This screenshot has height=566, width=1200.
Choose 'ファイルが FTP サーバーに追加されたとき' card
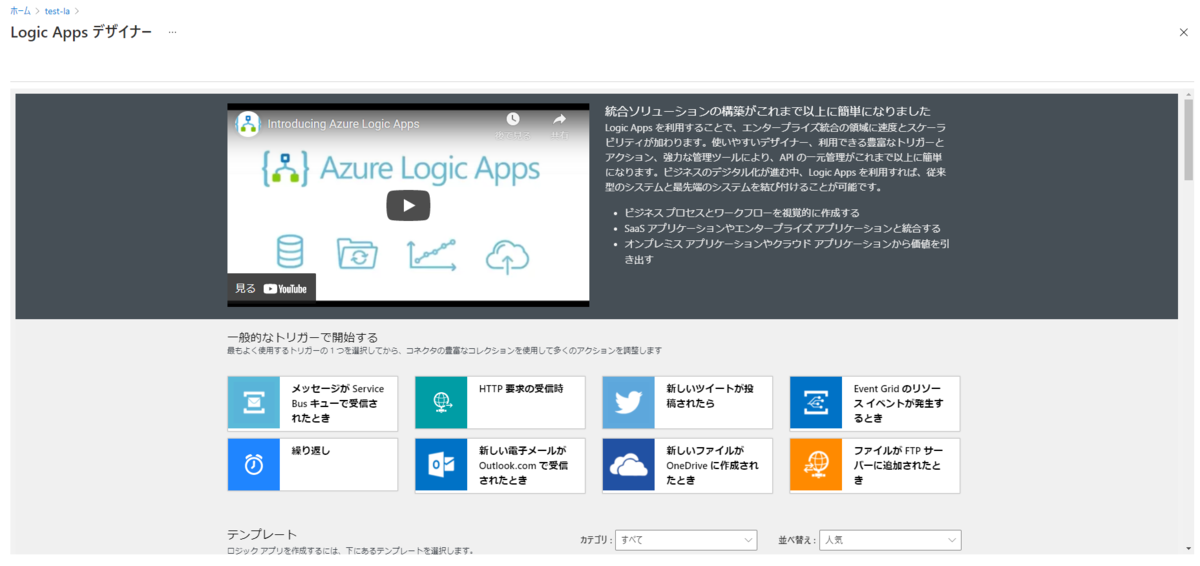[x=875, y=465]
